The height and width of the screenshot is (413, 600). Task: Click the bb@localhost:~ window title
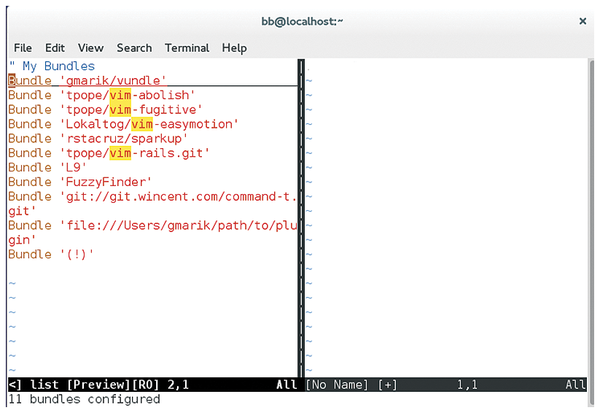(x=302, y=21)
